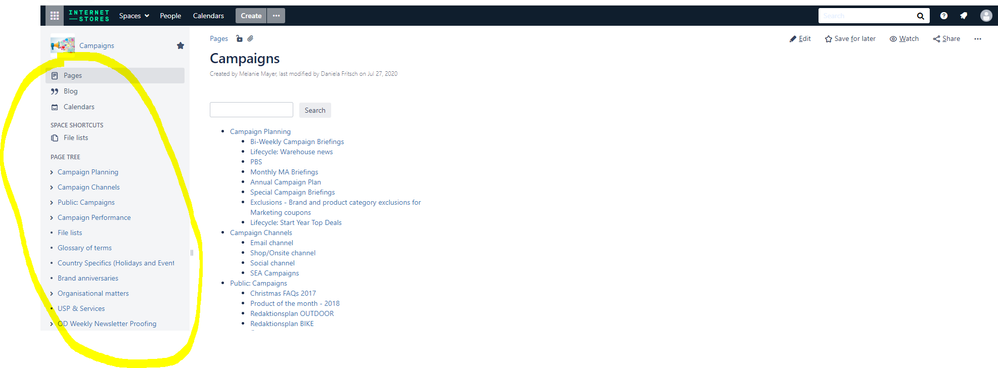The height and width of the screenshot is (368, 998).
Task: Toggle the favourite star for Campaigns space
Action: [x=180, y=46]
